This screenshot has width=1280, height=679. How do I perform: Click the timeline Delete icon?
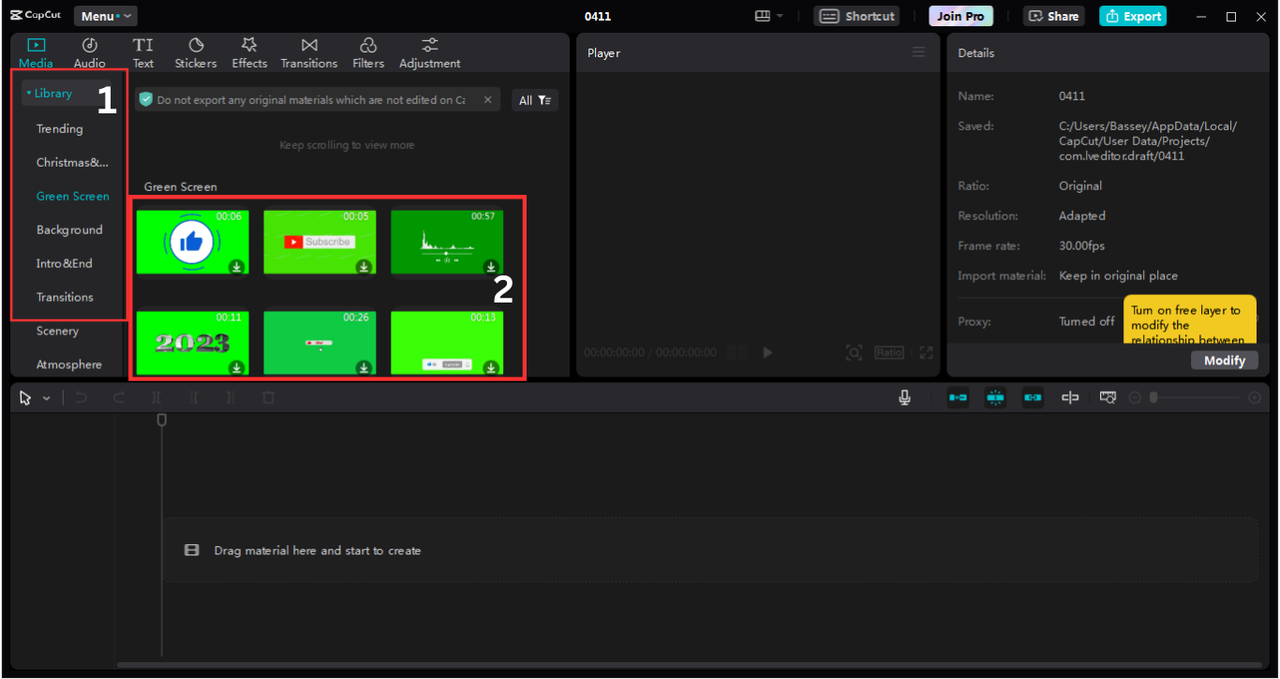tap(268, 398)
